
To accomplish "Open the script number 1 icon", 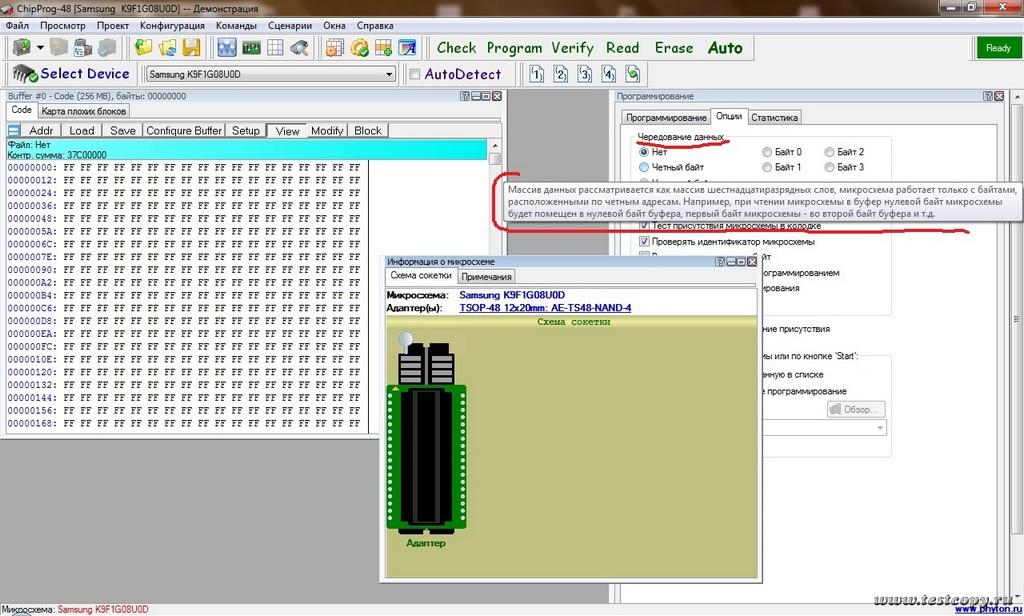I will point(537,74).
